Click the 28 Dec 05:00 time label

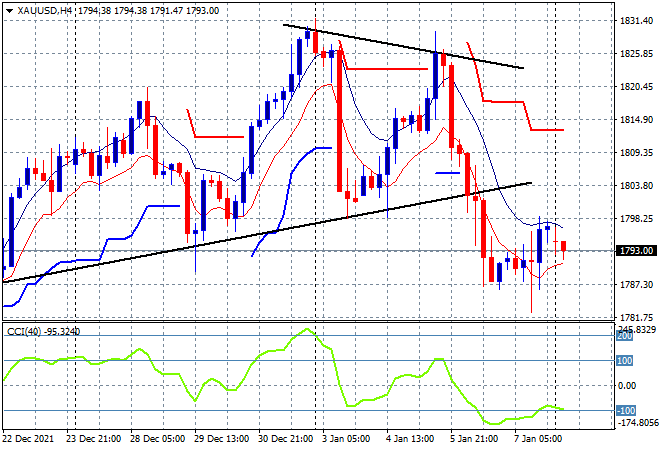point(157,439)
